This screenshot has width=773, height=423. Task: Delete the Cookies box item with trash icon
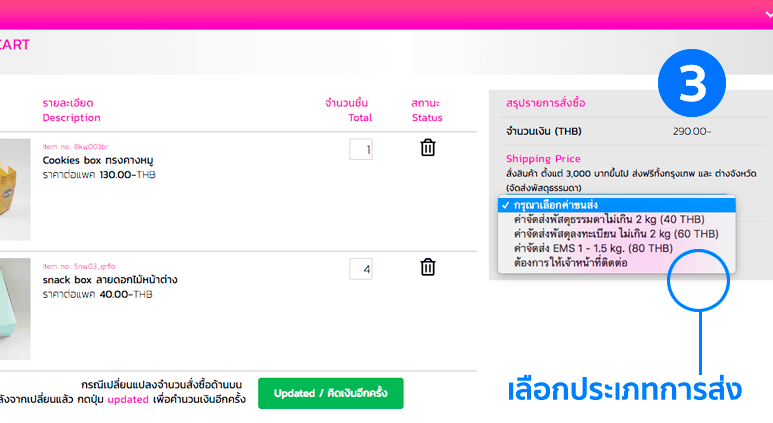(x=428, y=148)
